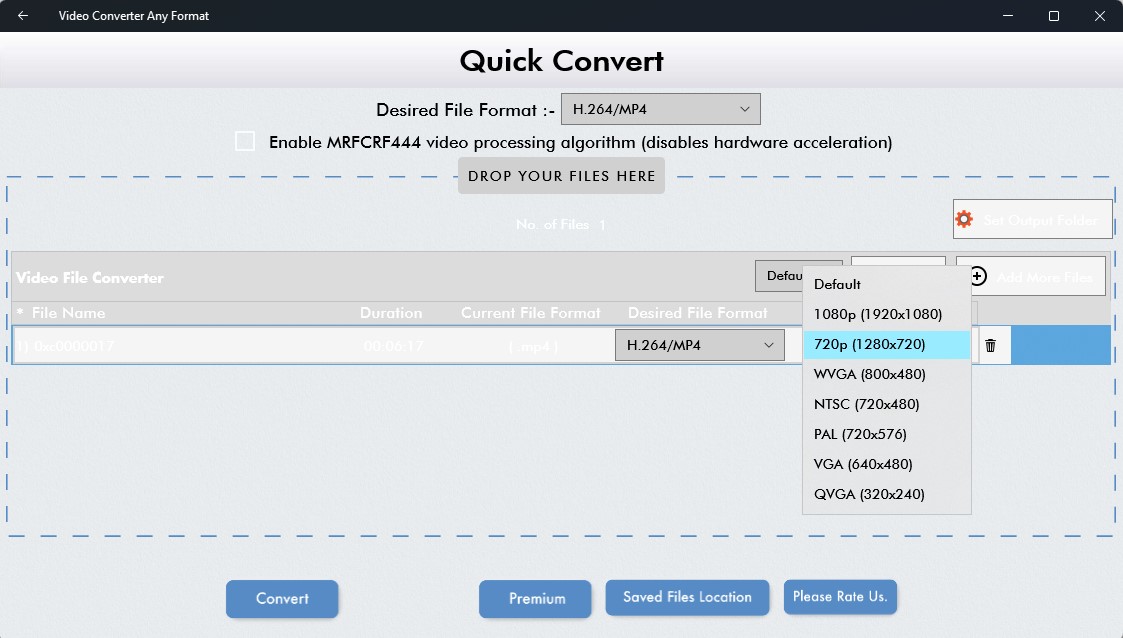This screenshot has width=1123, height=638.
Task: Click Current File Format column header
Action: [x=531, y=313]
